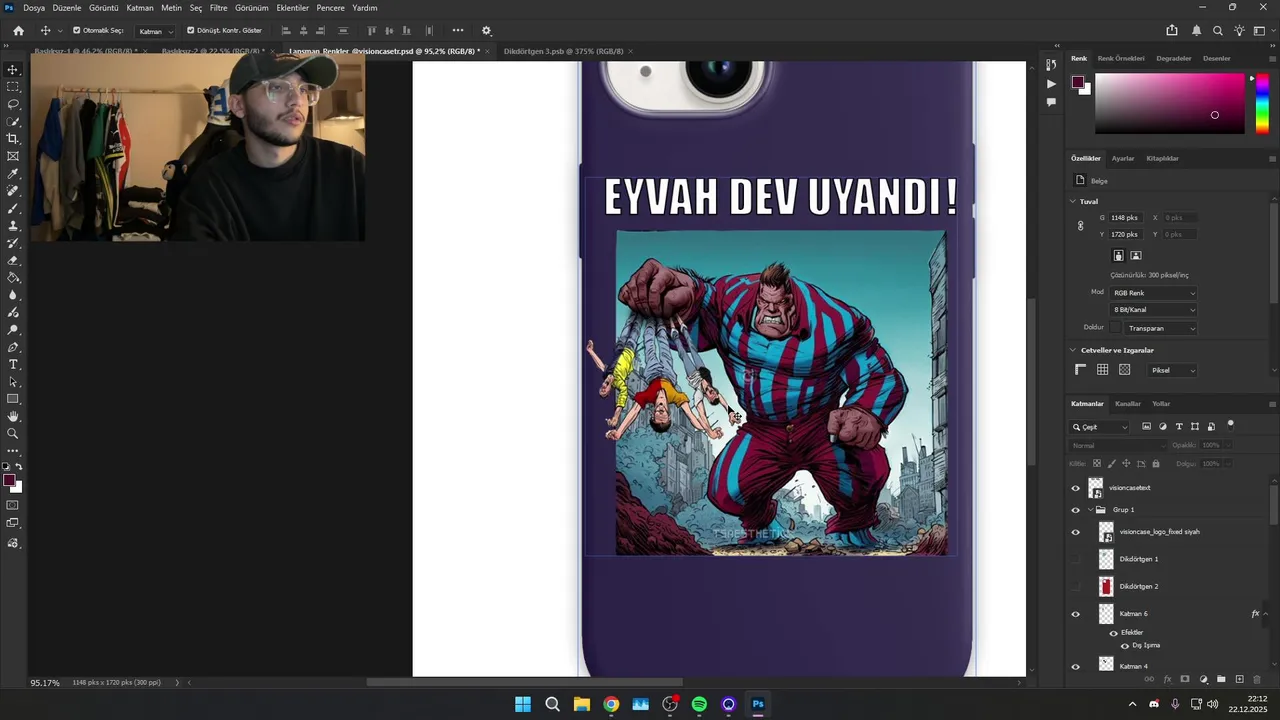
Task: Add a layer style with fx icon
Action: [x=1167, y=679]
